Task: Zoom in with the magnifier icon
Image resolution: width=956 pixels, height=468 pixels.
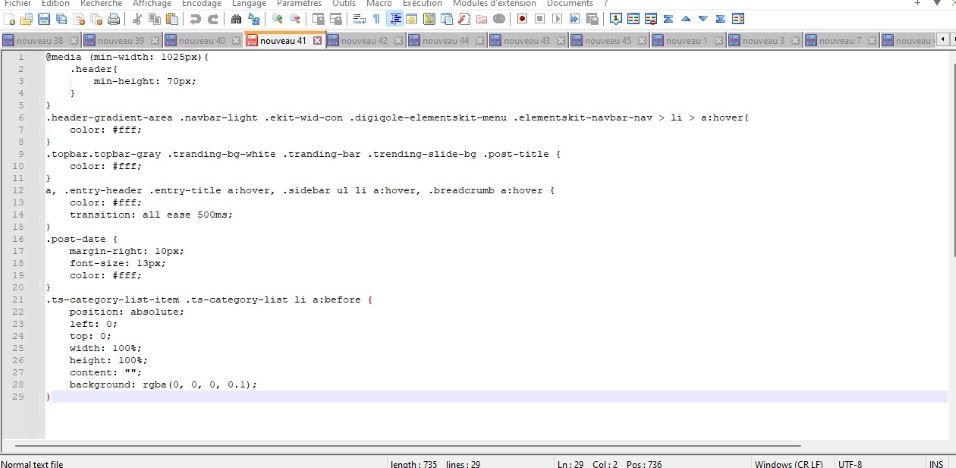Action: [277, 19]
